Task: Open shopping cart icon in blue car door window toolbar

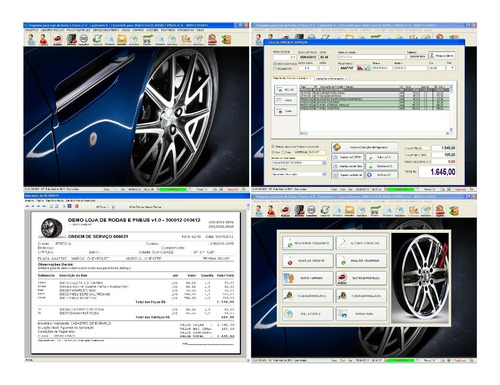Action: (x=147, y=39)
